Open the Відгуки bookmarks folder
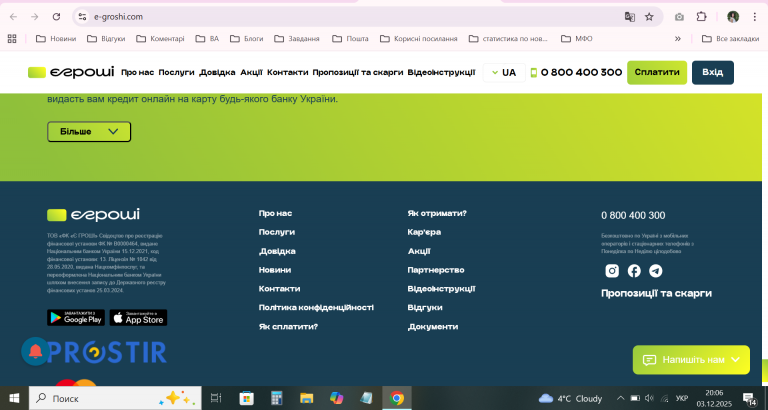The width and height of the screenshot is (768, 410). [x=106, y=38]
